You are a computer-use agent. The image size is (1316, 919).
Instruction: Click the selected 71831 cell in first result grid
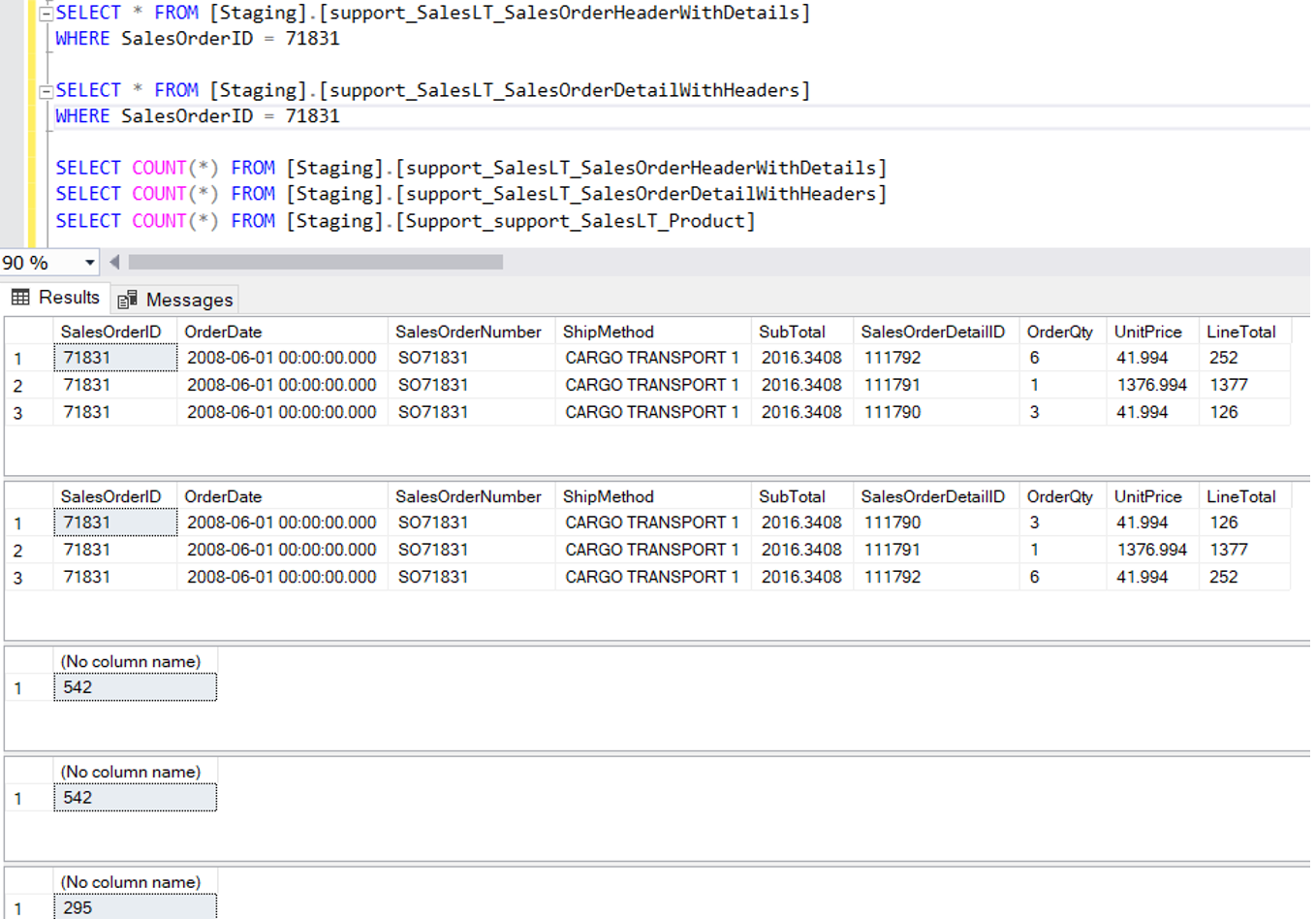pyautogui.click(x=115, y=358)
